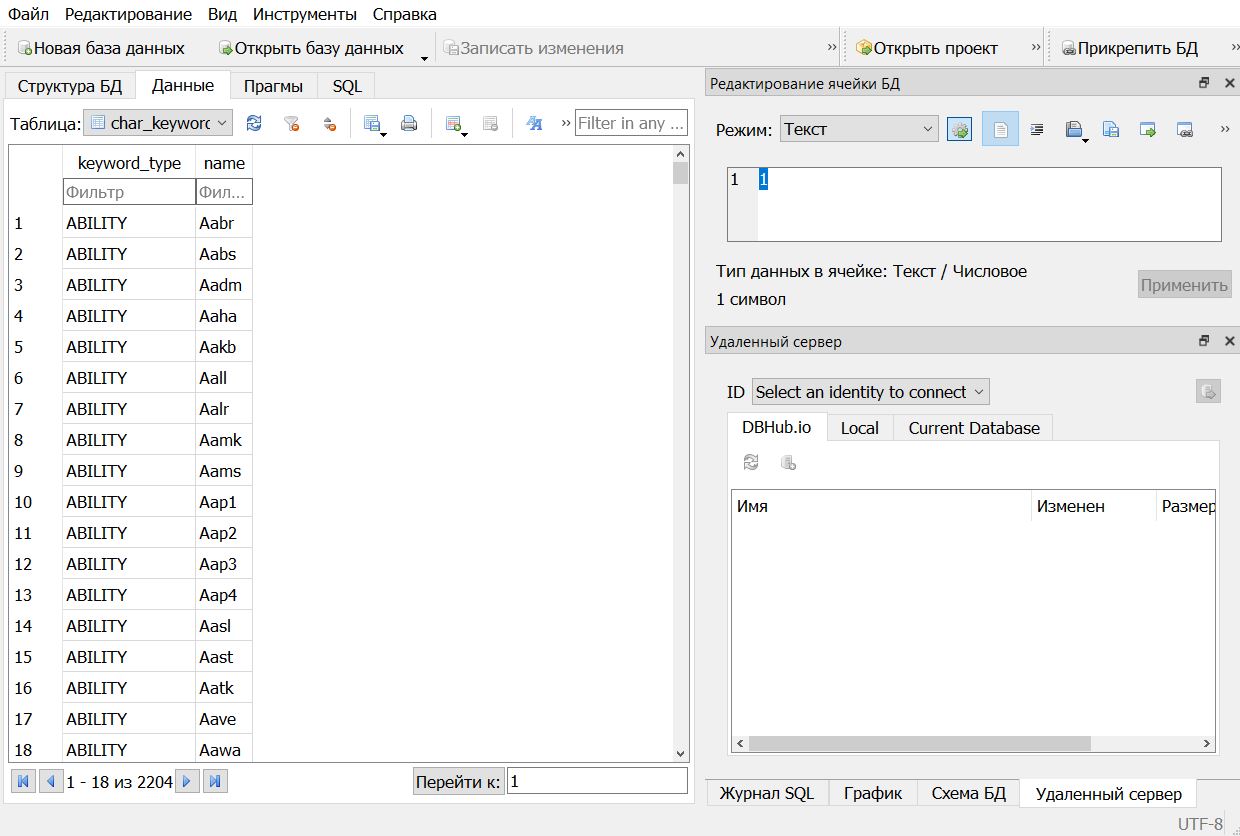1240x836 pixels.
Task: Click the keyword_type column filter field
Action: pyautogui.click(x=129, y=191)
